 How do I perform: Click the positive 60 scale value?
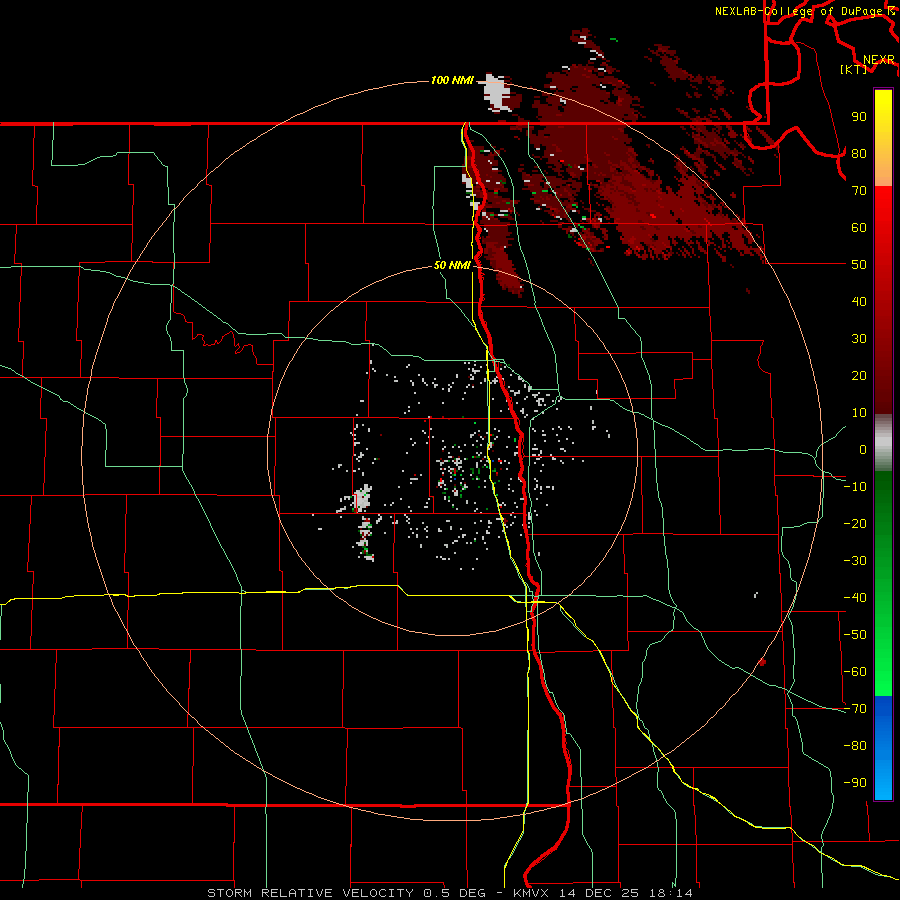pos(859,227)
